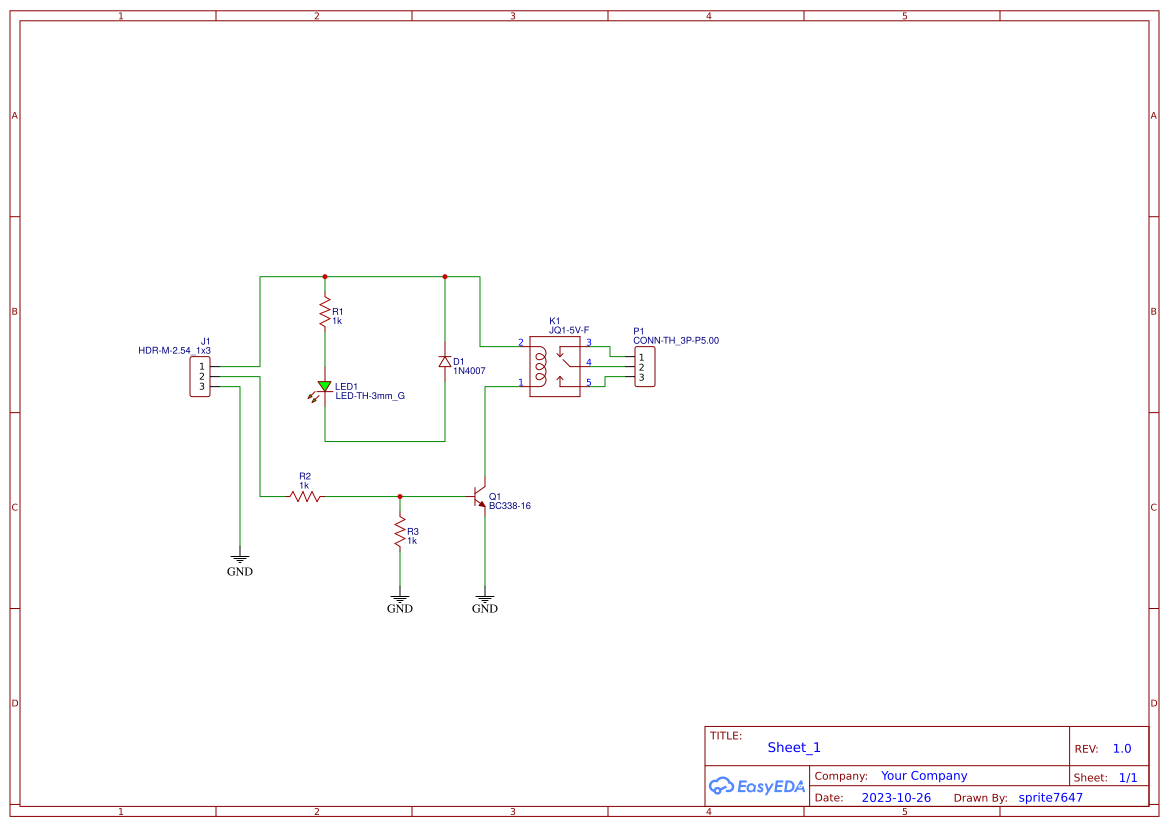
Task: Click the wire junction above D1
Action: (x=445, y=274)
